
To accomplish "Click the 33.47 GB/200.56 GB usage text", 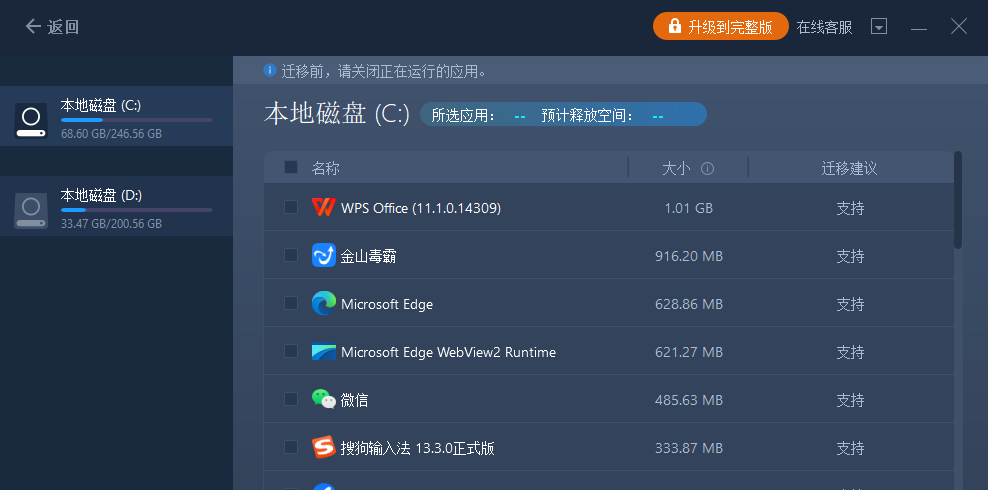I will (x=112, y=224).
